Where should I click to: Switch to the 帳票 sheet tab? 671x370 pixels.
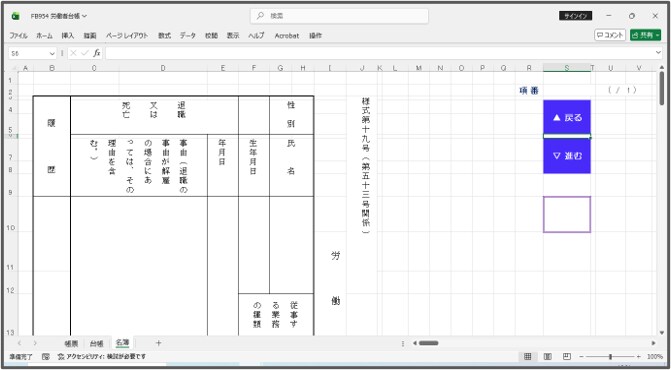pos(71,343)
